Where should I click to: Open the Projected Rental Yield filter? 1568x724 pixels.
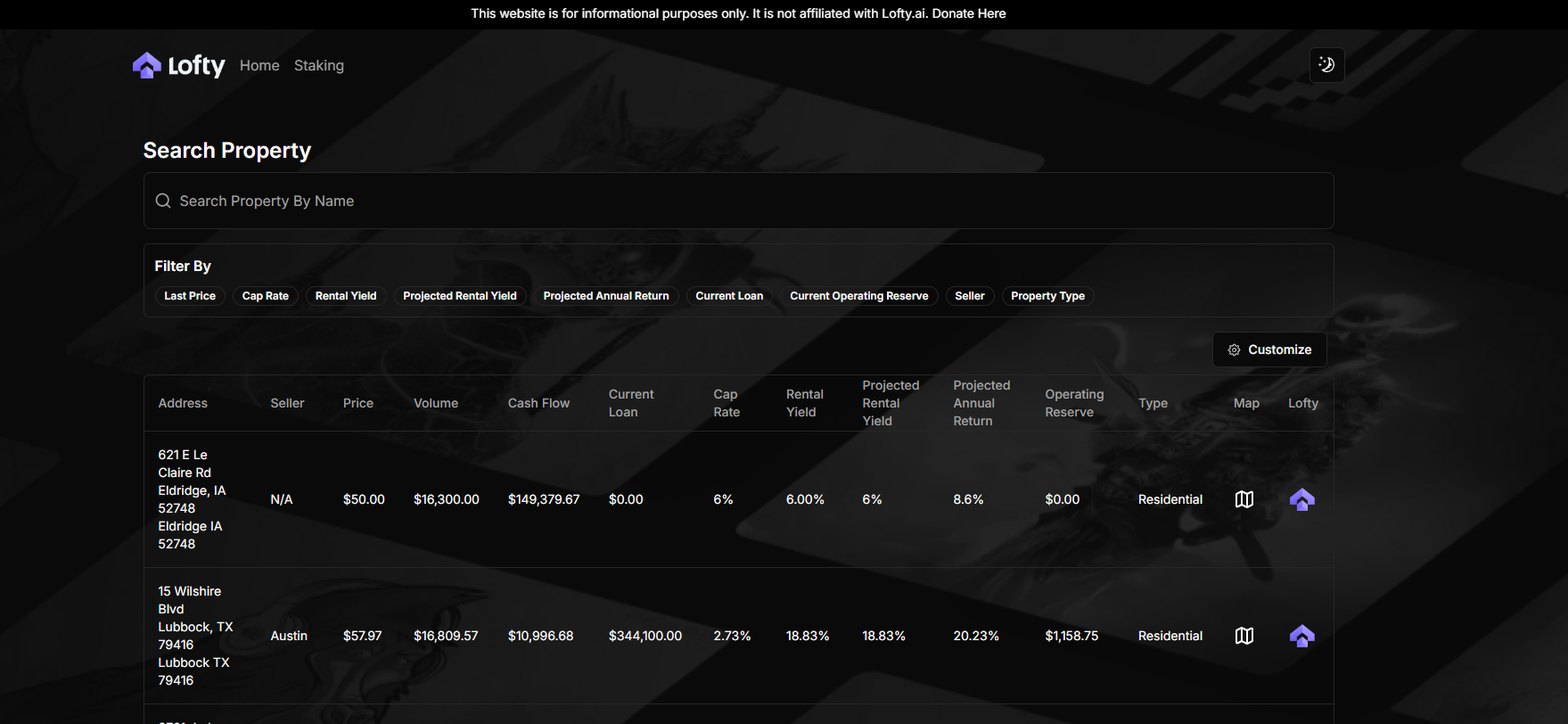point(460,296)
